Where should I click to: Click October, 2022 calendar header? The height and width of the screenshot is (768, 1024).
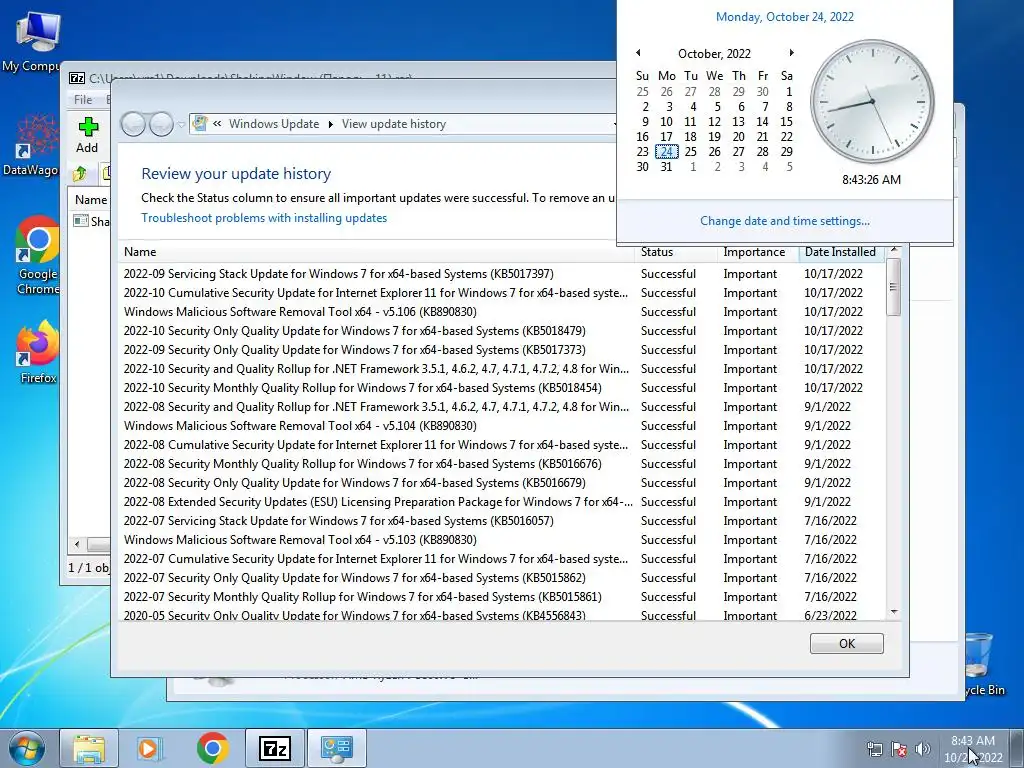point(714,54)
